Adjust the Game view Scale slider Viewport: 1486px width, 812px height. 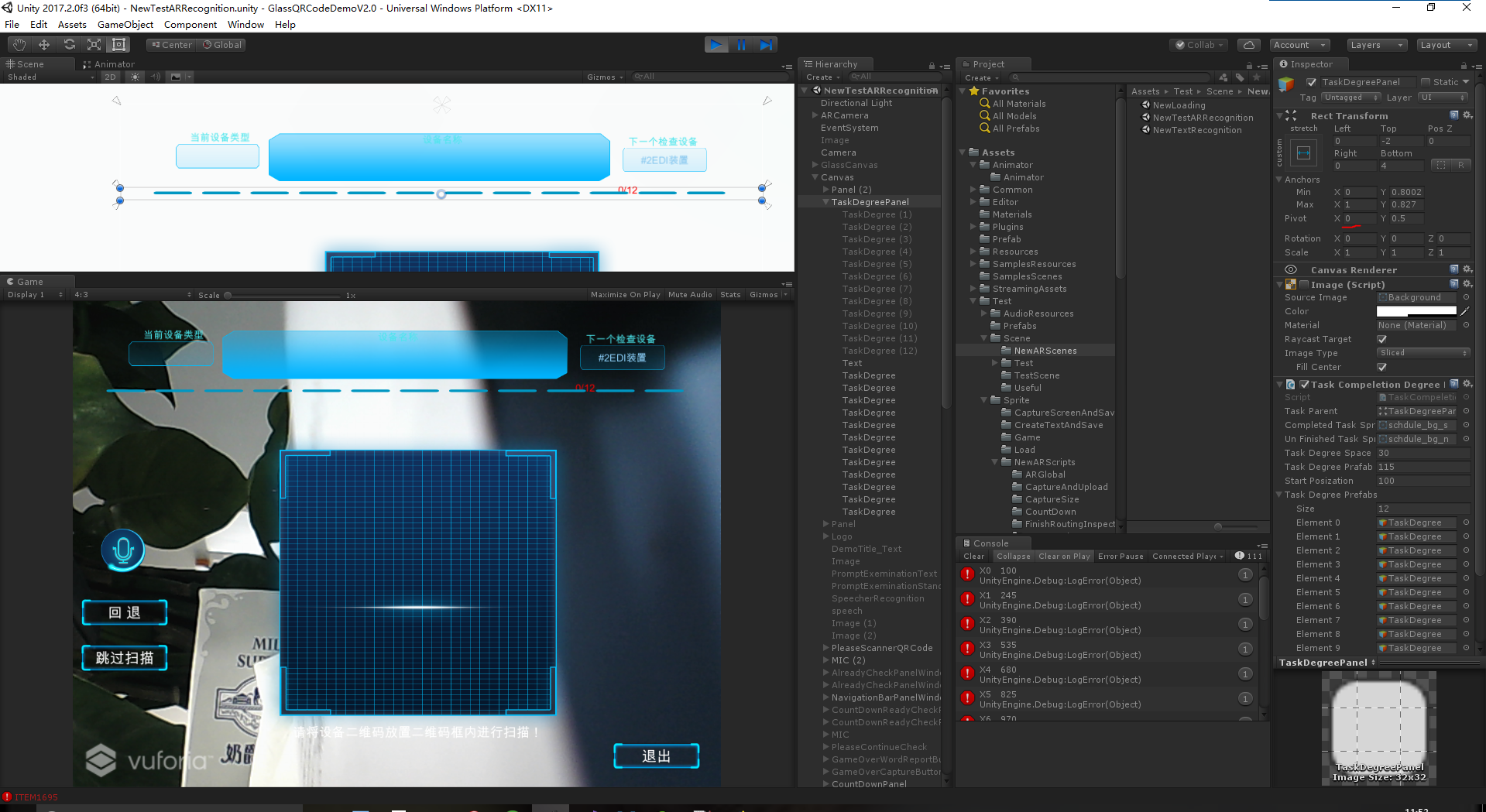(x=282, y=295)
